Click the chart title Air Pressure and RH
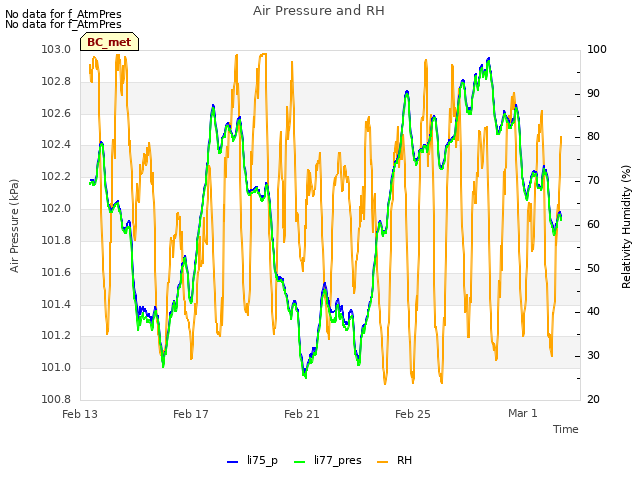The width and height of the screenshot is (640, 480). click(x=318, y=11)
